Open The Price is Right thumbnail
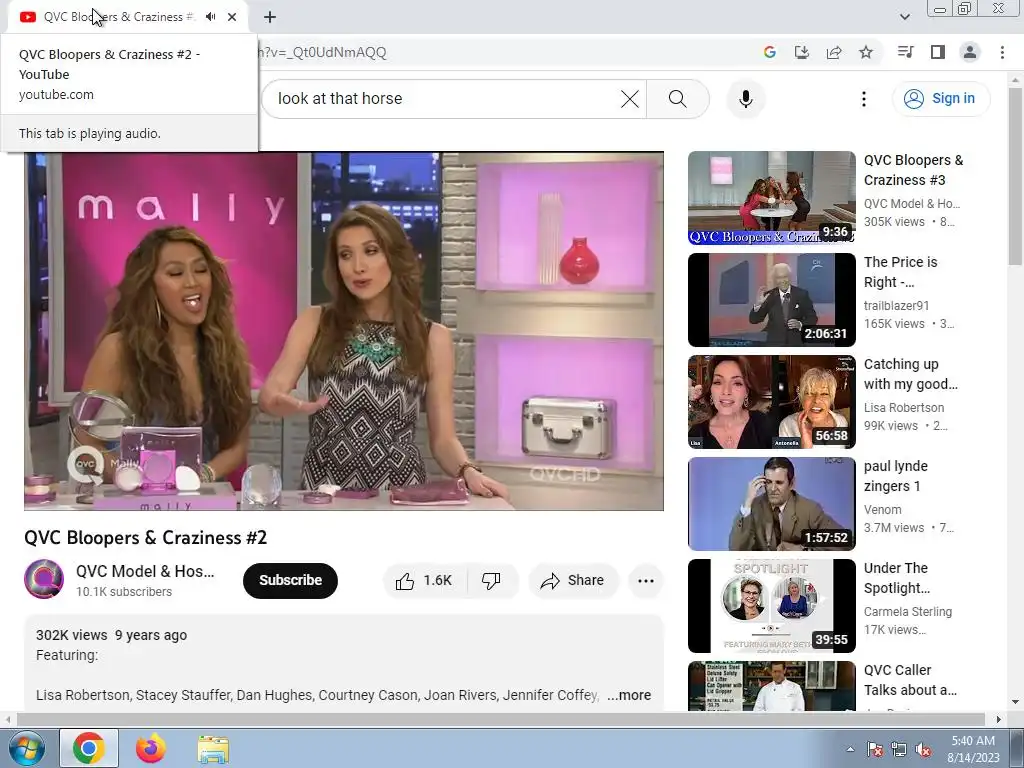 pyautogui.click(x=771, y=300)
